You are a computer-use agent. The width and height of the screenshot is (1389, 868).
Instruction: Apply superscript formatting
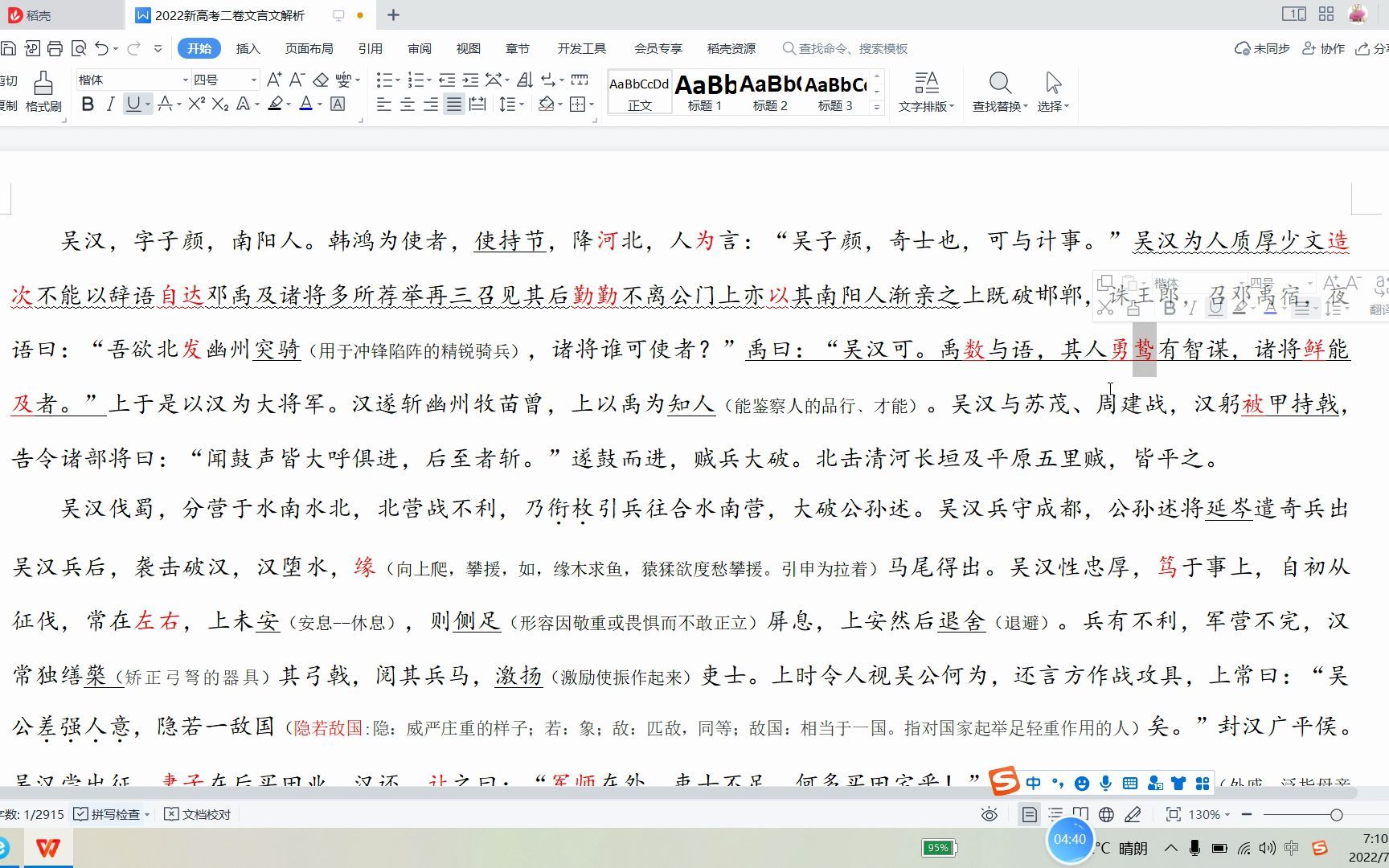tap(196, 104)
